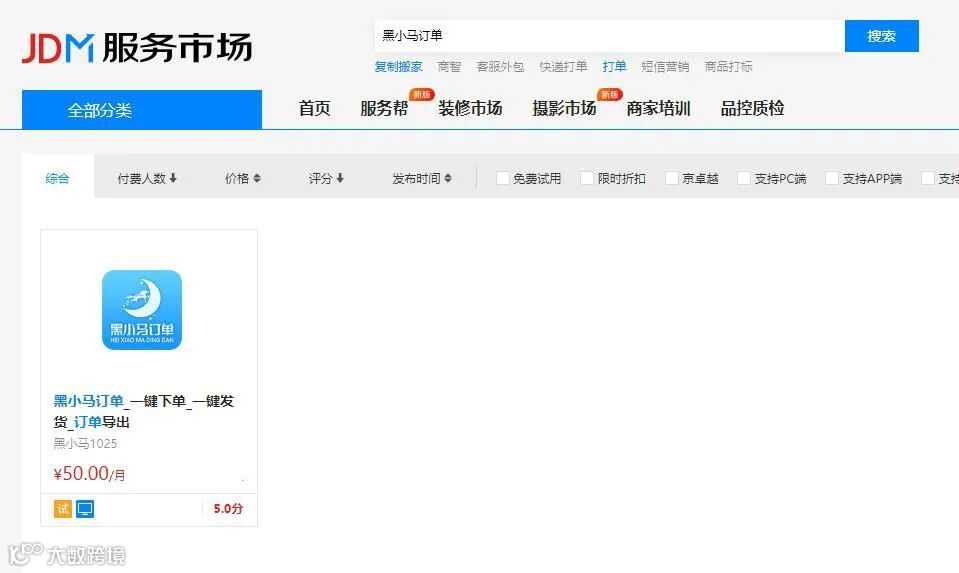Click the 搜索 search button
959x573 pixels.
[x=881, y=36]
